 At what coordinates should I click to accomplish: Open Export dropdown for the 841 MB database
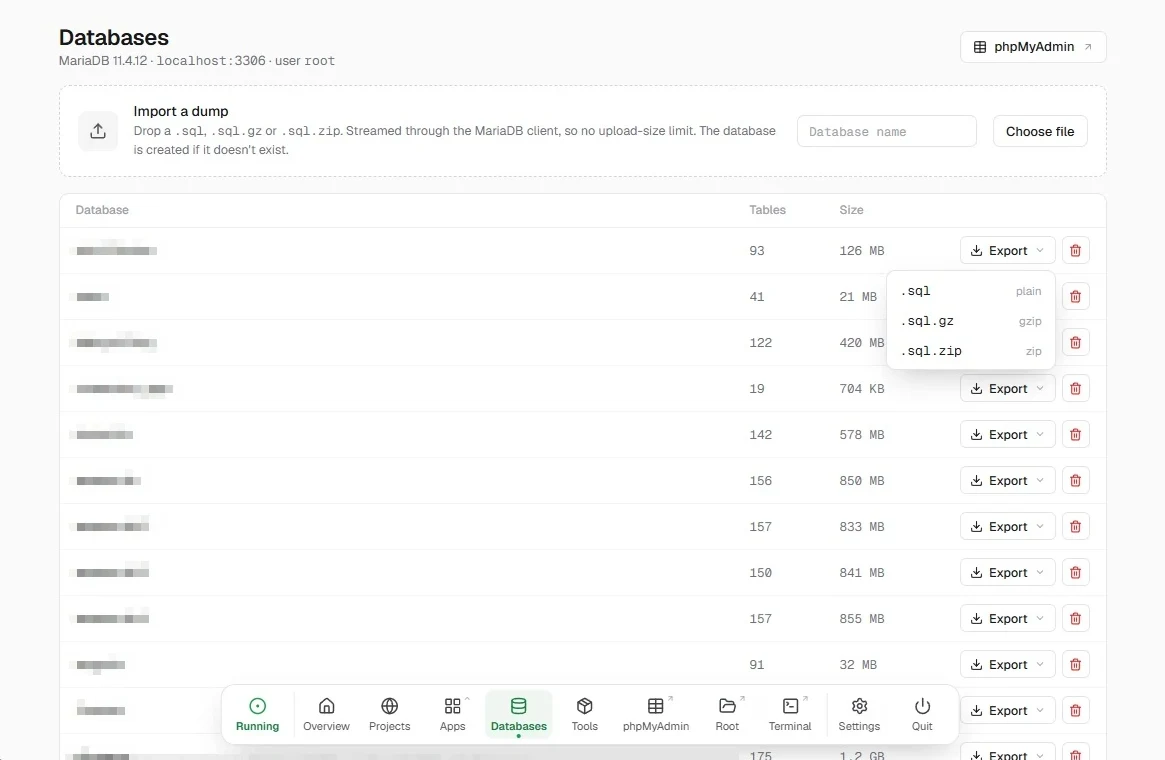click(x=1007, y=573)
